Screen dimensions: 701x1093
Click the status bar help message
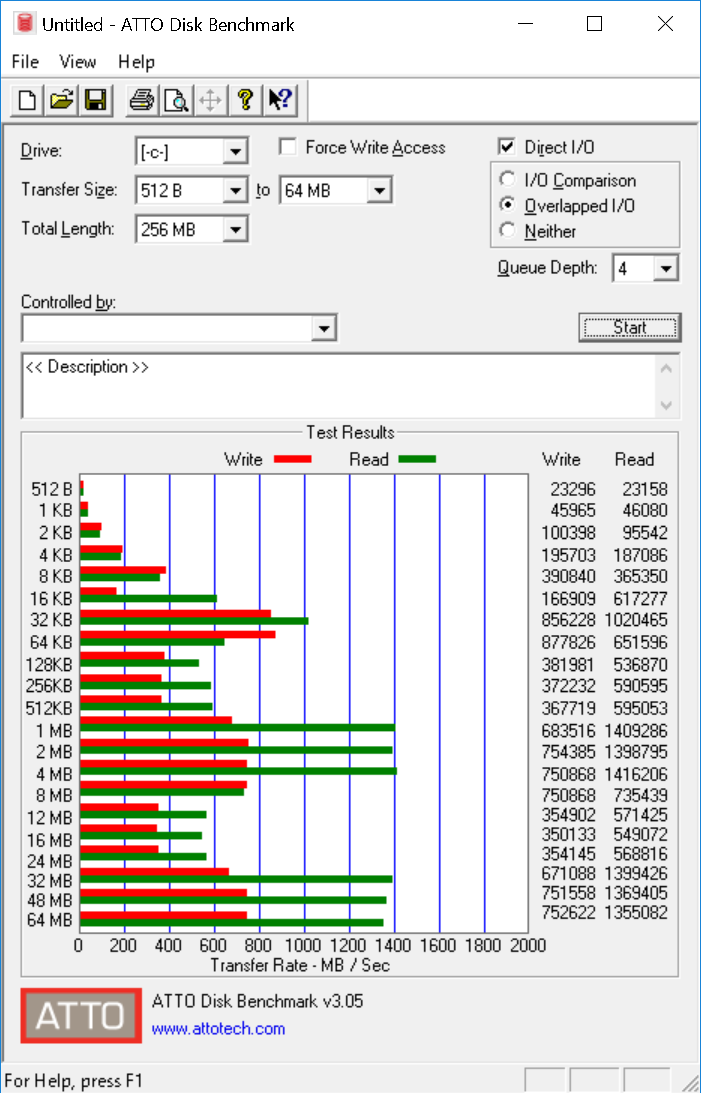pos(73,1081)
